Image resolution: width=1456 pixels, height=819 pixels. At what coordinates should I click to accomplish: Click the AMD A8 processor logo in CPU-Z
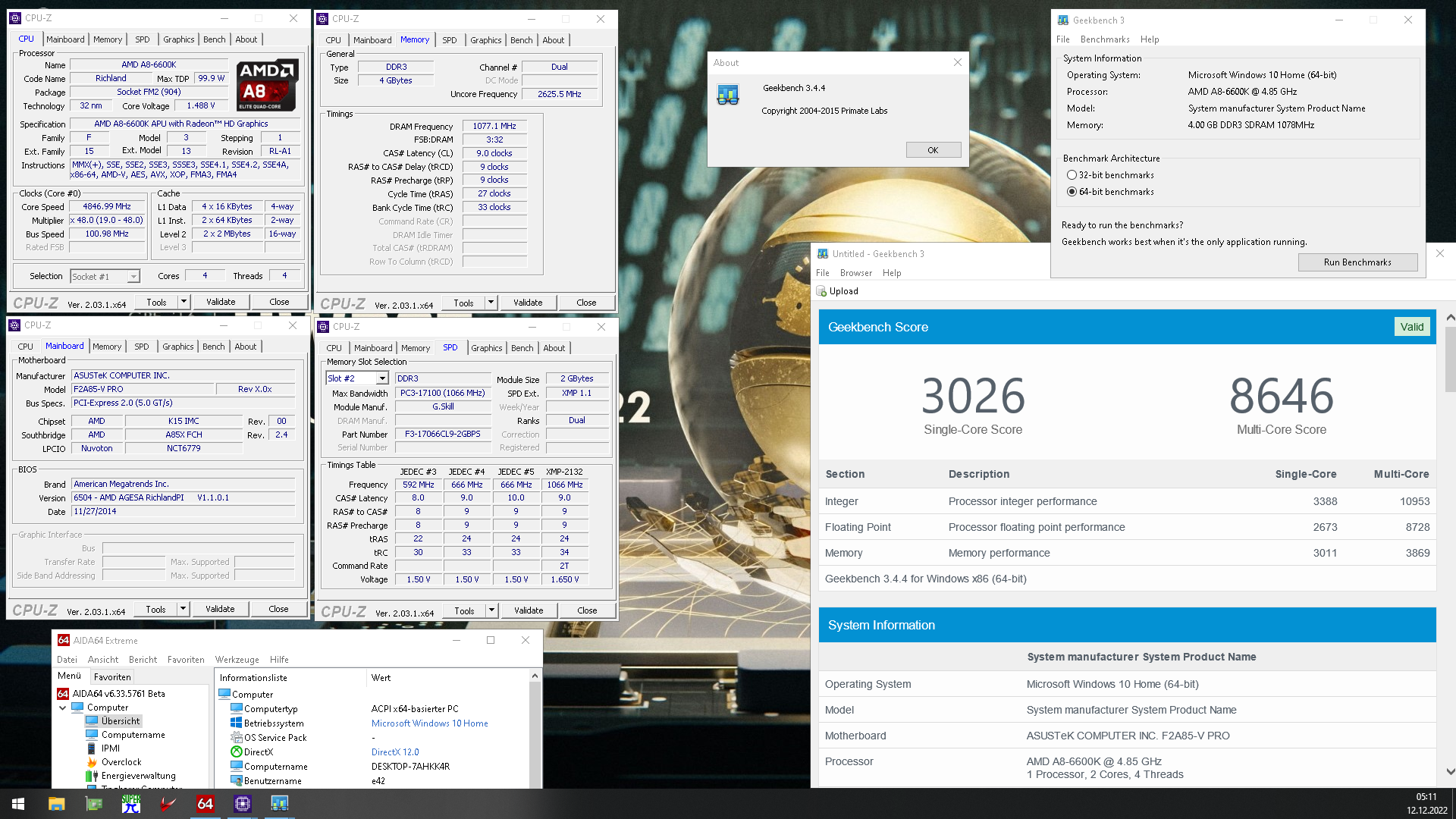click(267, 86)
